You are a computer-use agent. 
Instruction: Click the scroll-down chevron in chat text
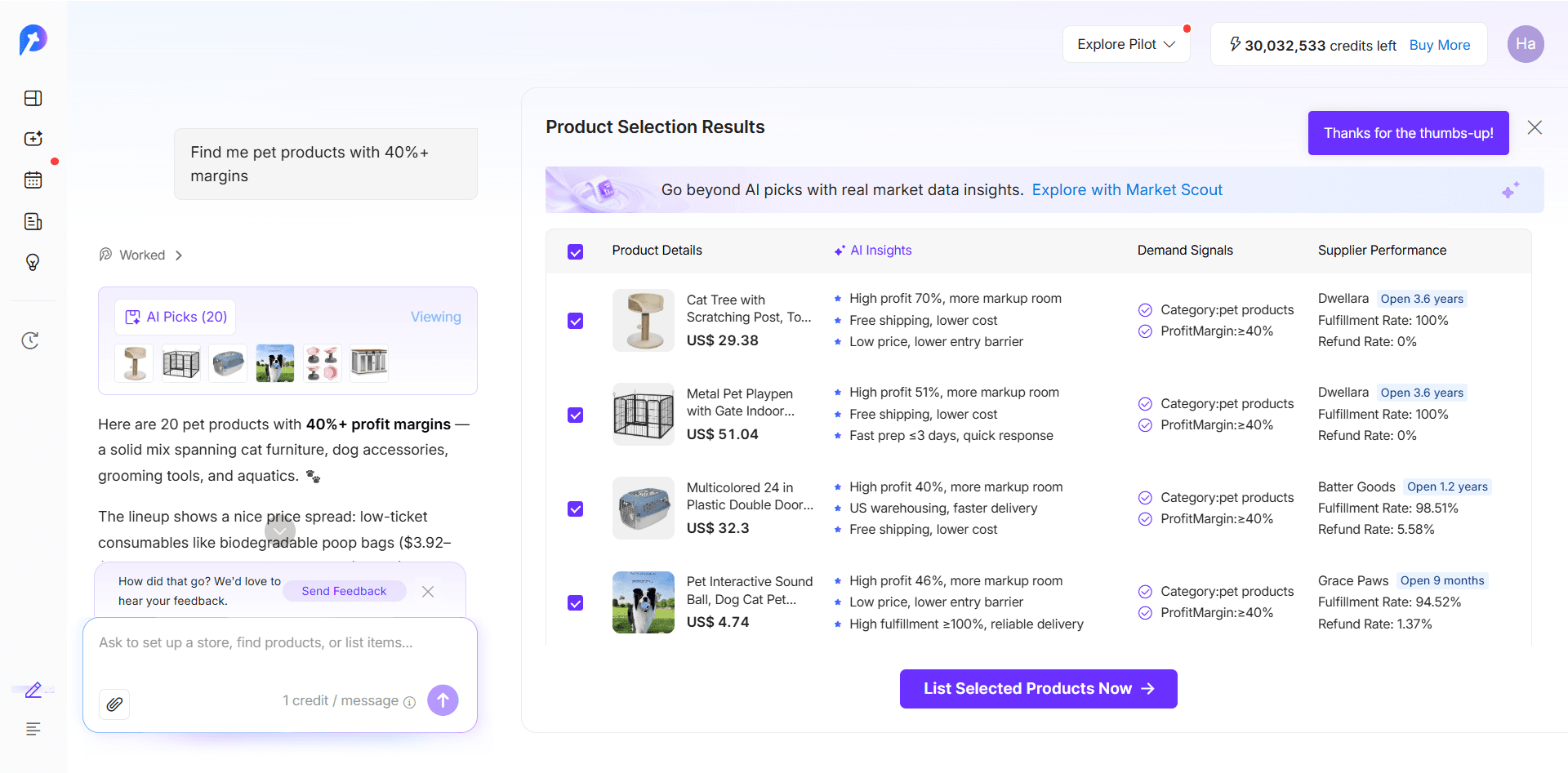(280, 531)
